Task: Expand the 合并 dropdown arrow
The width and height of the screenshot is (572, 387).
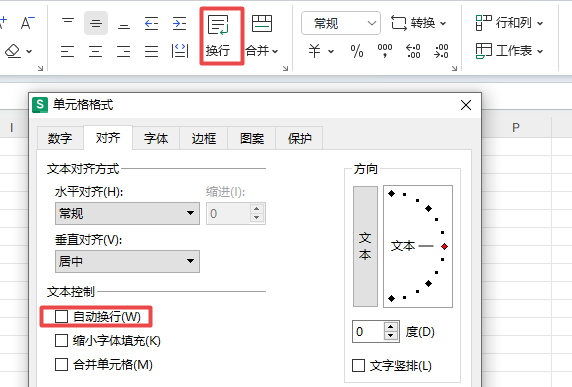Action: (x=275, y=51)
